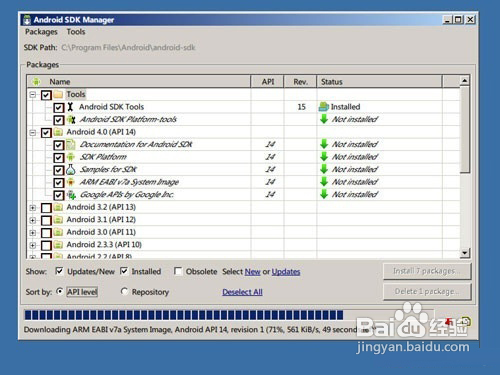Click the Android 3.1 (API 12) folder icon
Viewport: 500px width, 375px height.
[x=58, y=220]
